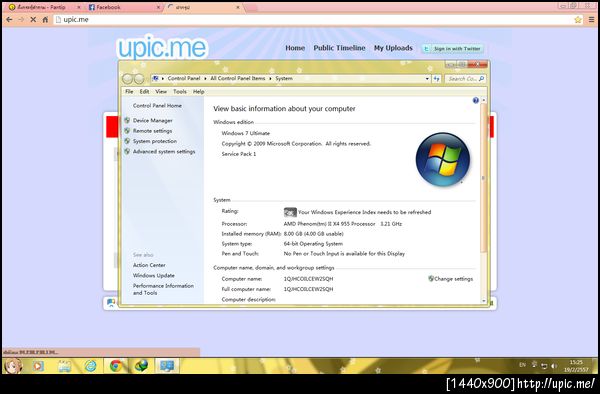
Task: Open the Chrome hamburger menu
Action: click(x=592, y=20)
